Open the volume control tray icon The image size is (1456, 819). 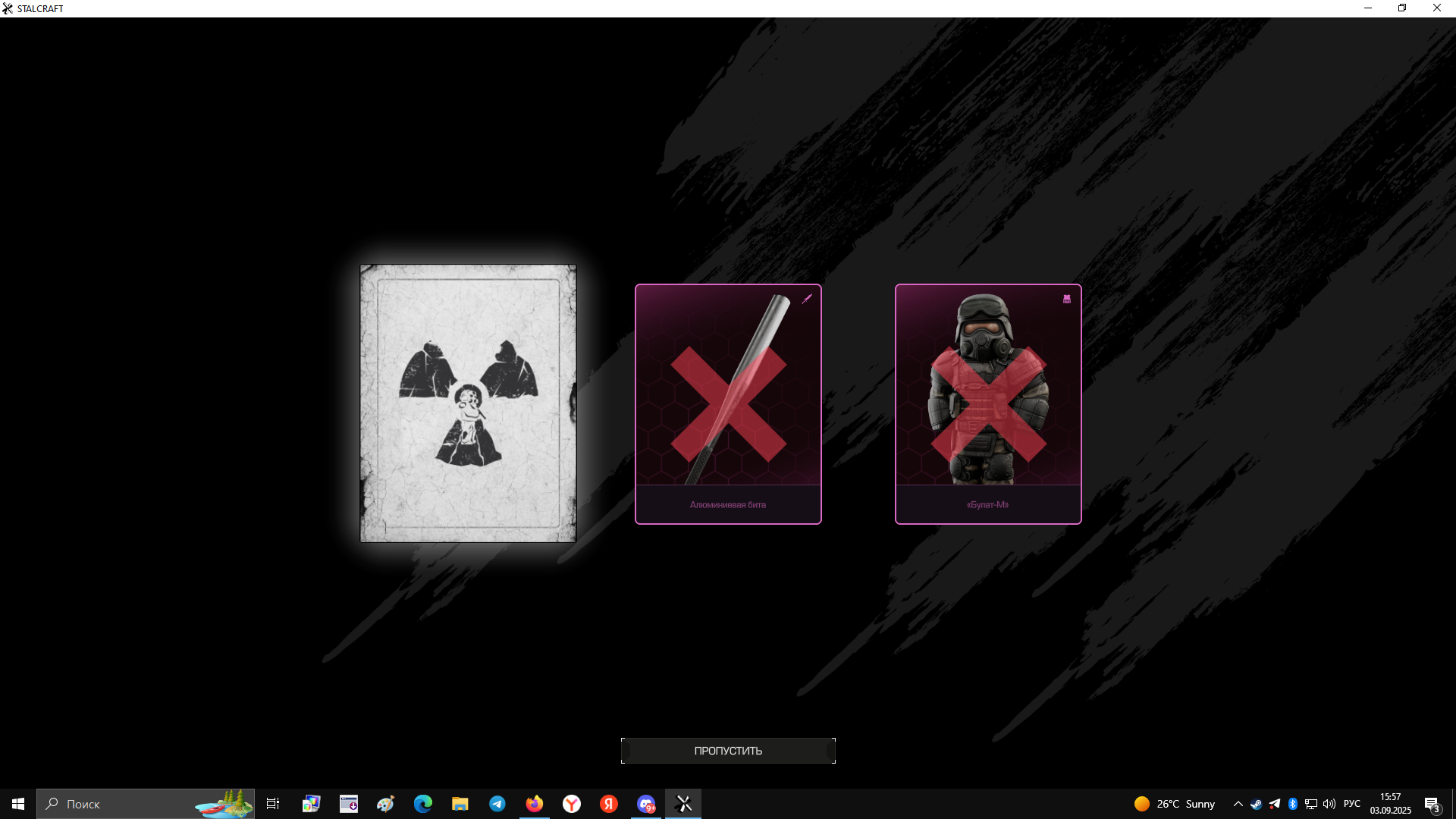(1329, 804)
